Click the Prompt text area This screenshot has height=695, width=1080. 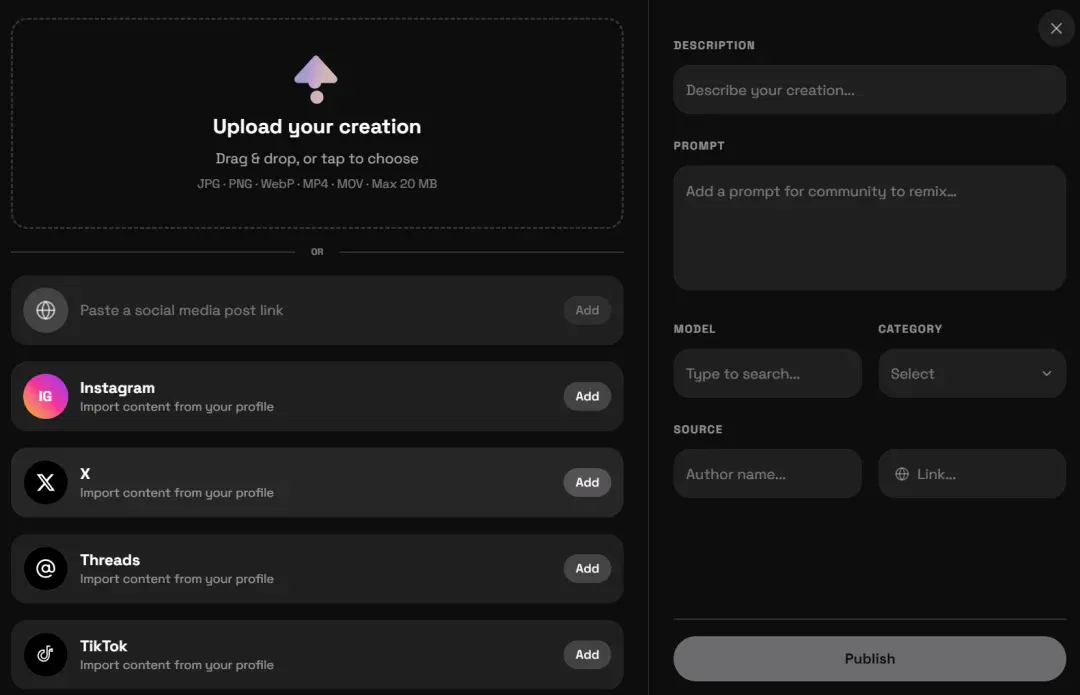869,227
